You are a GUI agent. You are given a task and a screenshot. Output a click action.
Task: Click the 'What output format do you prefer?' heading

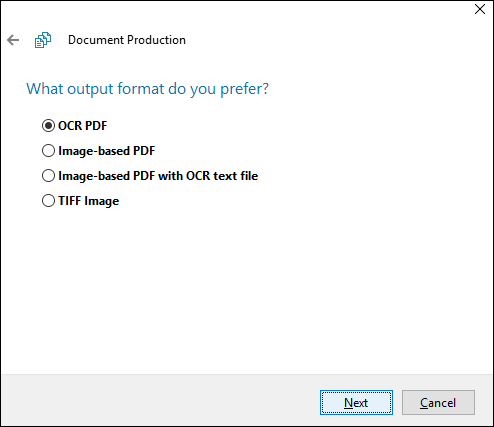pyautogui.click(x=147, y=89)
